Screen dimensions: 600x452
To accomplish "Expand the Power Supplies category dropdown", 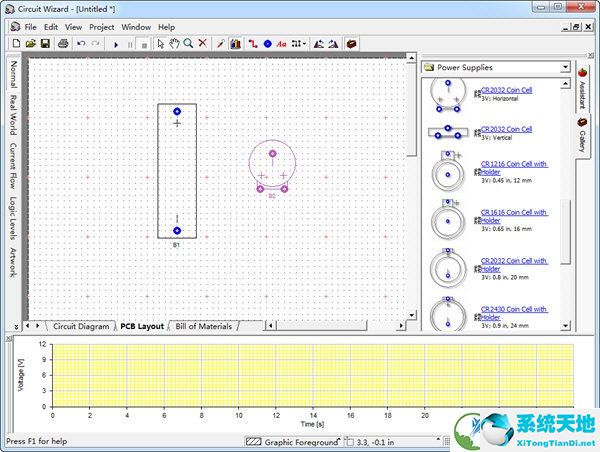I will point(566,67).
